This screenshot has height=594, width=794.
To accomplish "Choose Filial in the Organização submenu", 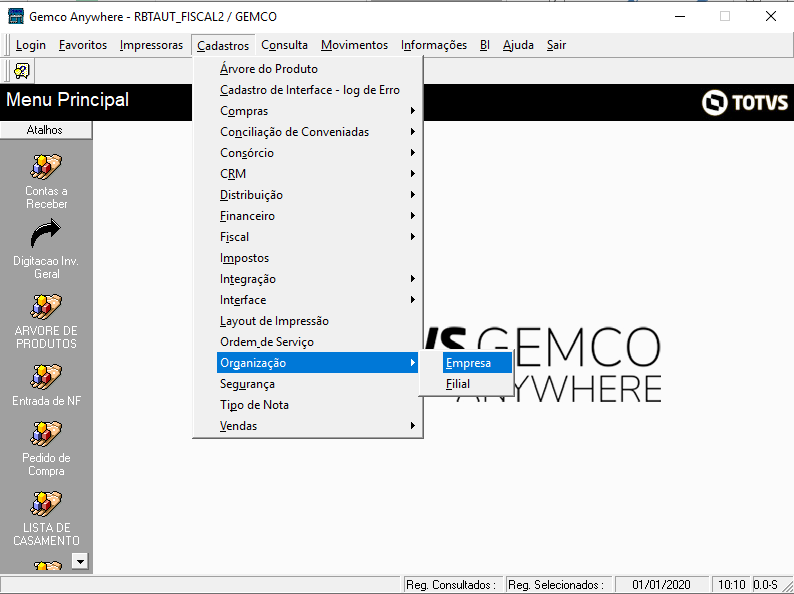I will click(x=477, y=384).
